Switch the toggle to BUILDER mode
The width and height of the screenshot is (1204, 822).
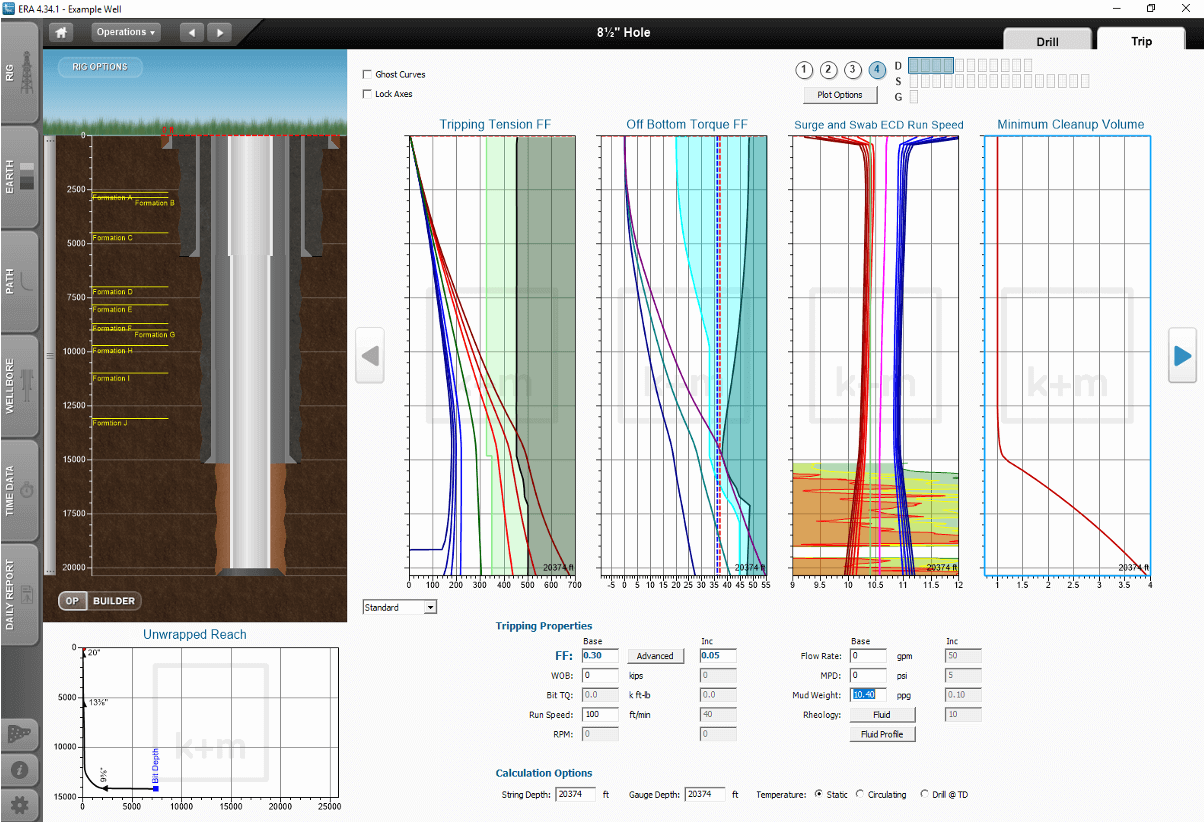[x=114, y=601]
